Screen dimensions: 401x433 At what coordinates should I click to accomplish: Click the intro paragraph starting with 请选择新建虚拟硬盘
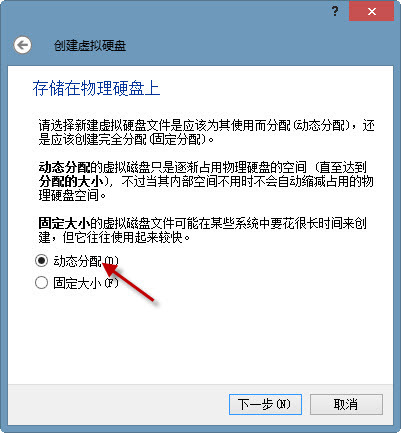206,132
